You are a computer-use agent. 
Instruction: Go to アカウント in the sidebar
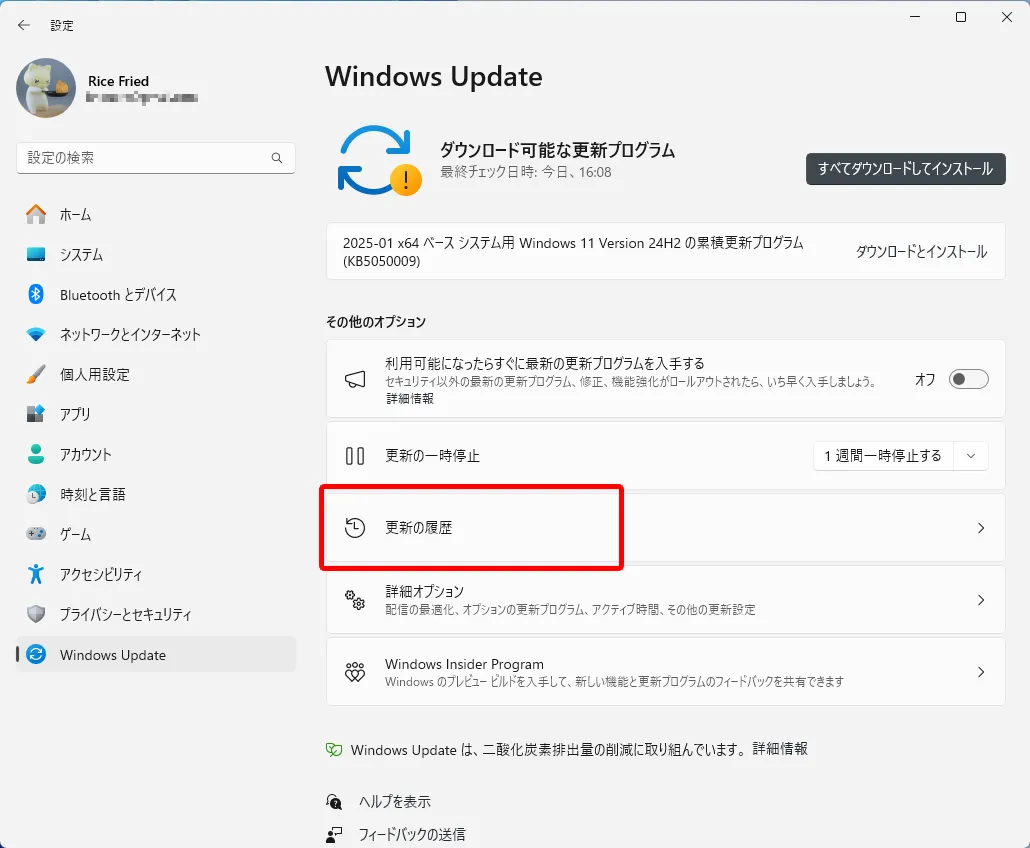pyautogui.click(x=156, y=454)
